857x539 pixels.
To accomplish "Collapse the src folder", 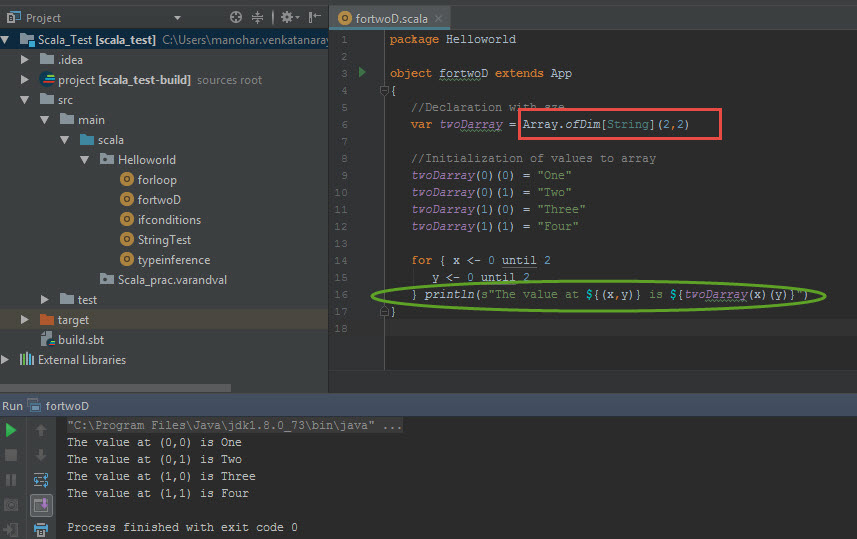I will [x=25, y=99].
